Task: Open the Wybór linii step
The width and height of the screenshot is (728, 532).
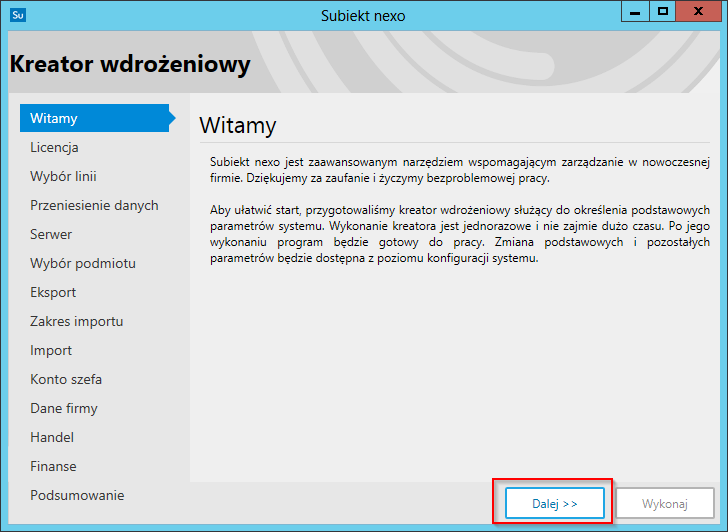Action: point(63,176)
